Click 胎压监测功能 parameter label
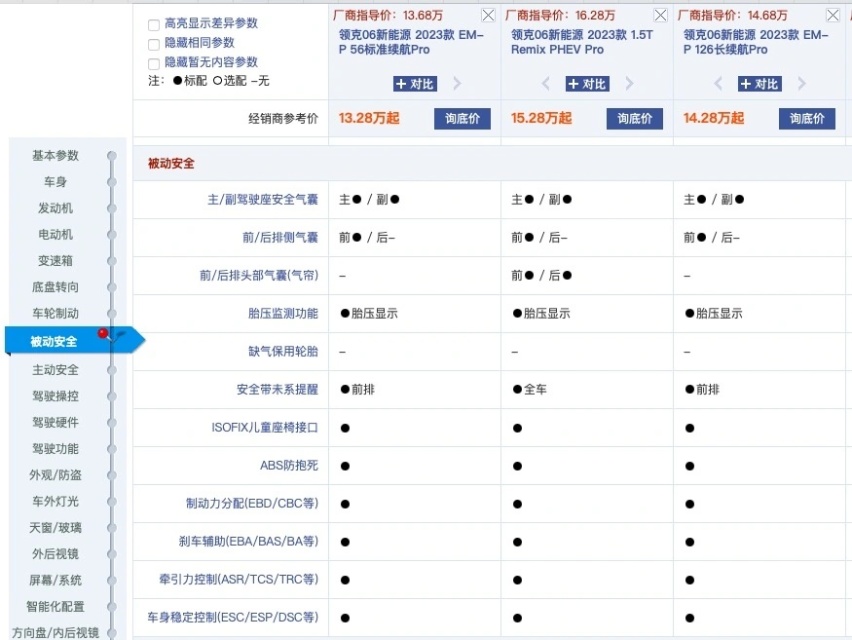Screen dimensions: 852x640 (x=283, y=313)
